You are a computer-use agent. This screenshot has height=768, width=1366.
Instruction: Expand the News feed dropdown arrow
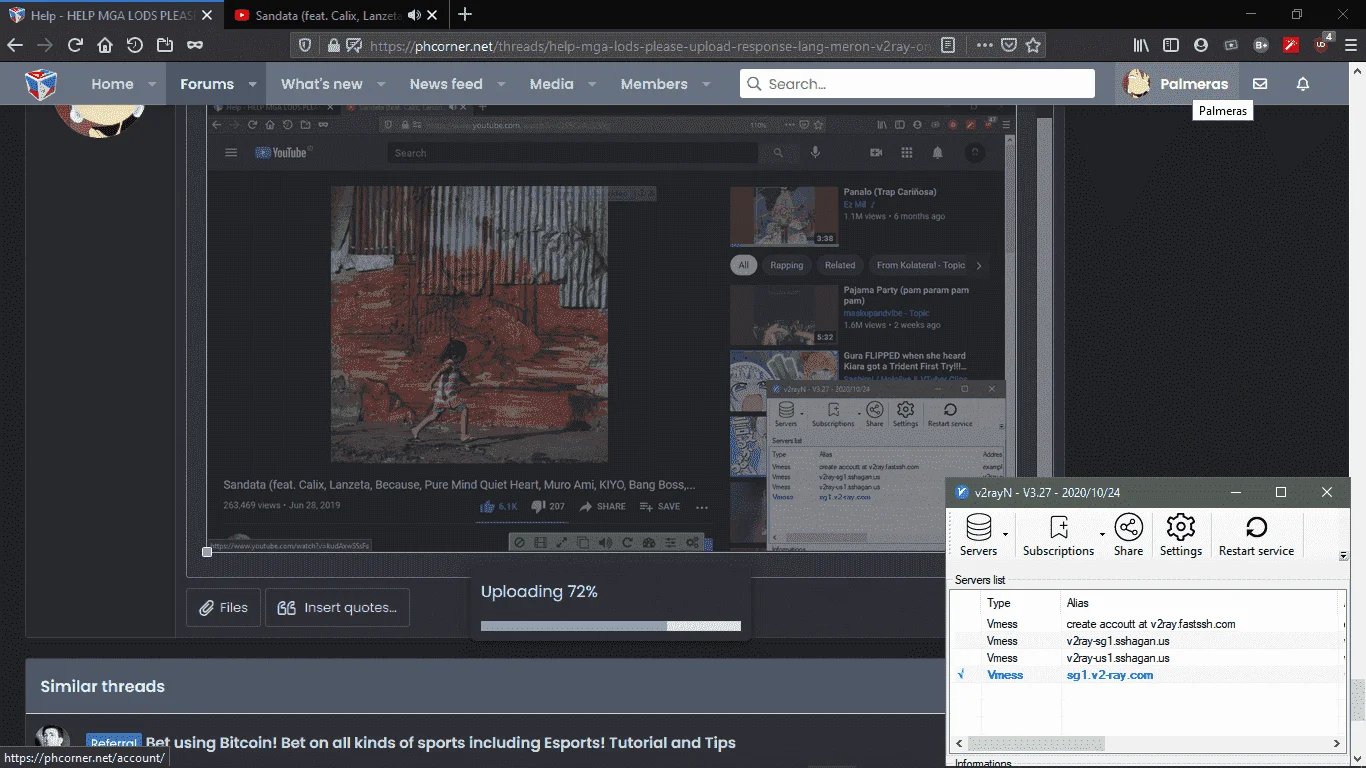tap(501, 85)
